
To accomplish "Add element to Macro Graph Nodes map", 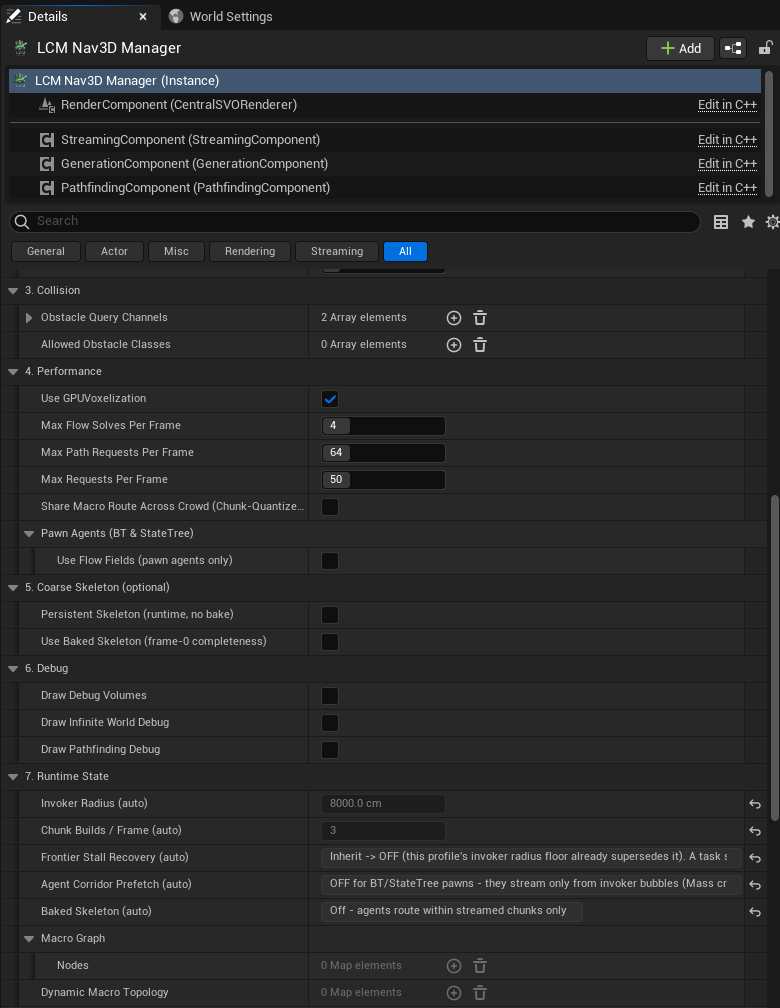I will (x=454, y=966).
